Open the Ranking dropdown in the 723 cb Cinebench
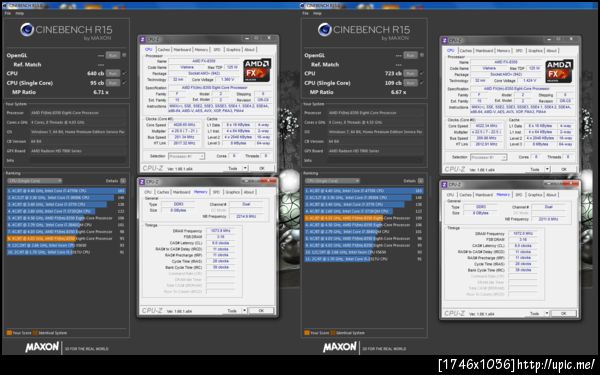 332,181
